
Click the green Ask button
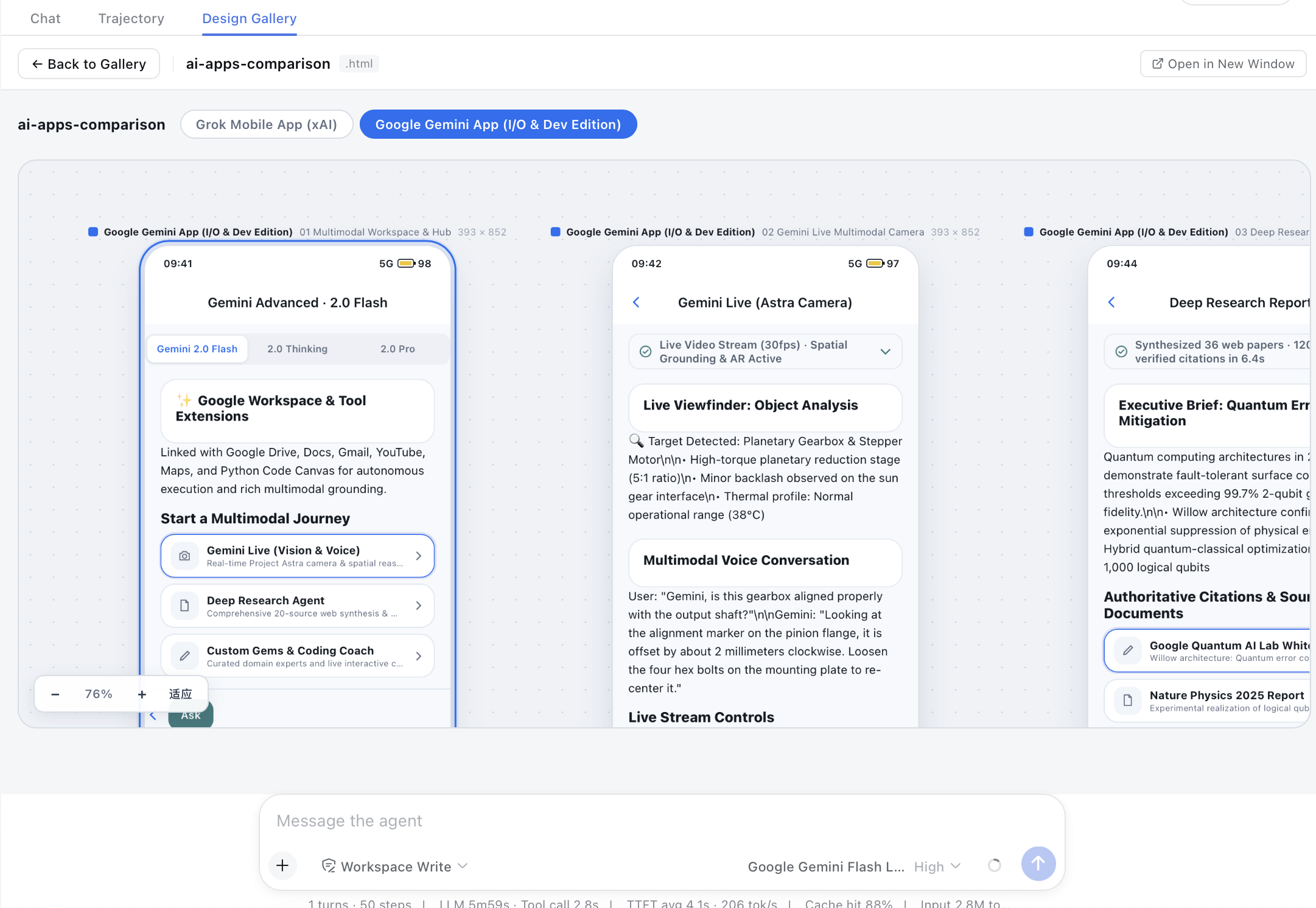tap(191, 715)
